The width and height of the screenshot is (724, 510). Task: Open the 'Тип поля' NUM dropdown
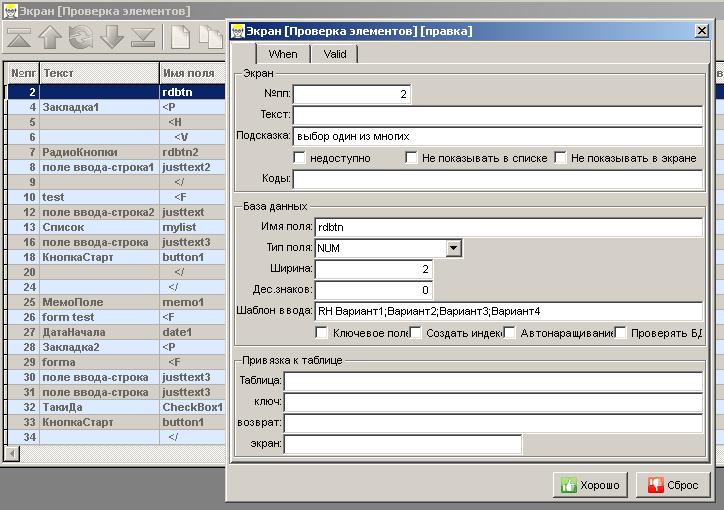click(x=453, y=247)
